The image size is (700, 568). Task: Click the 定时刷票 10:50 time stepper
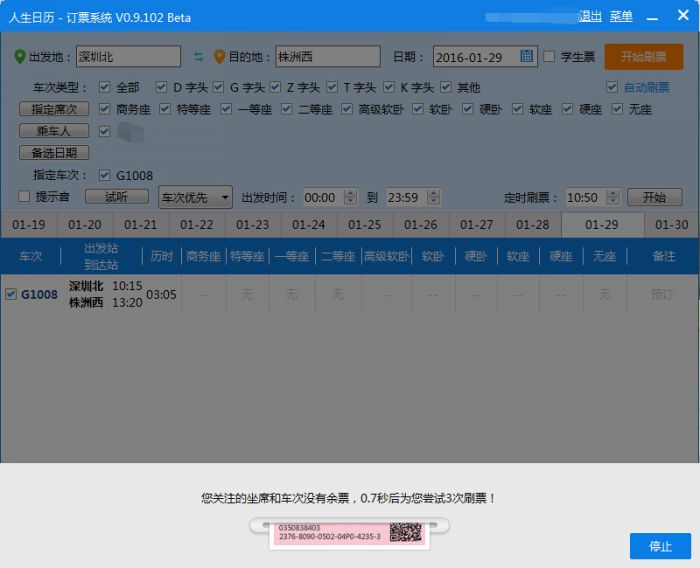(x=613, y=197)
